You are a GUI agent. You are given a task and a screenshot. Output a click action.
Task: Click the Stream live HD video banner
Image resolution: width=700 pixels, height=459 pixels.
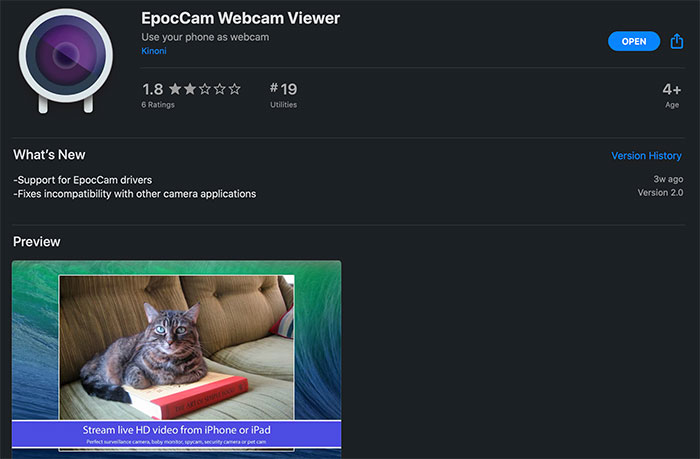pyautogui.click(x=176, y=434)
